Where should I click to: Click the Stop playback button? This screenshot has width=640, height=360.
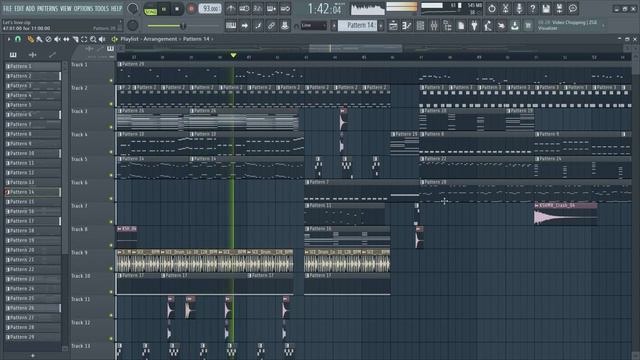tap(177, 9)
